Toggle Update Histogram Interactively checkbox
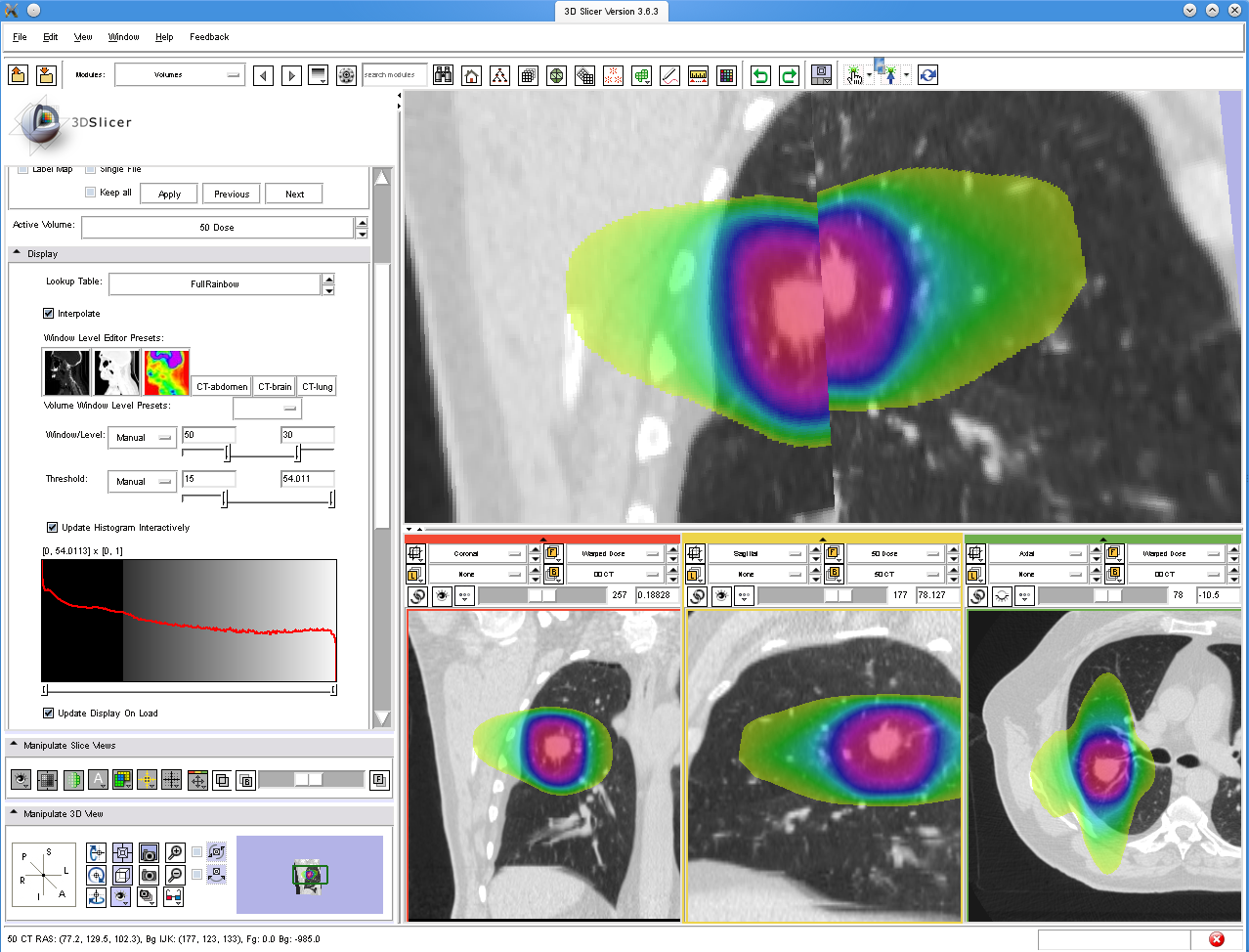Screen dimensions: 1249x952 click(53, 528)
